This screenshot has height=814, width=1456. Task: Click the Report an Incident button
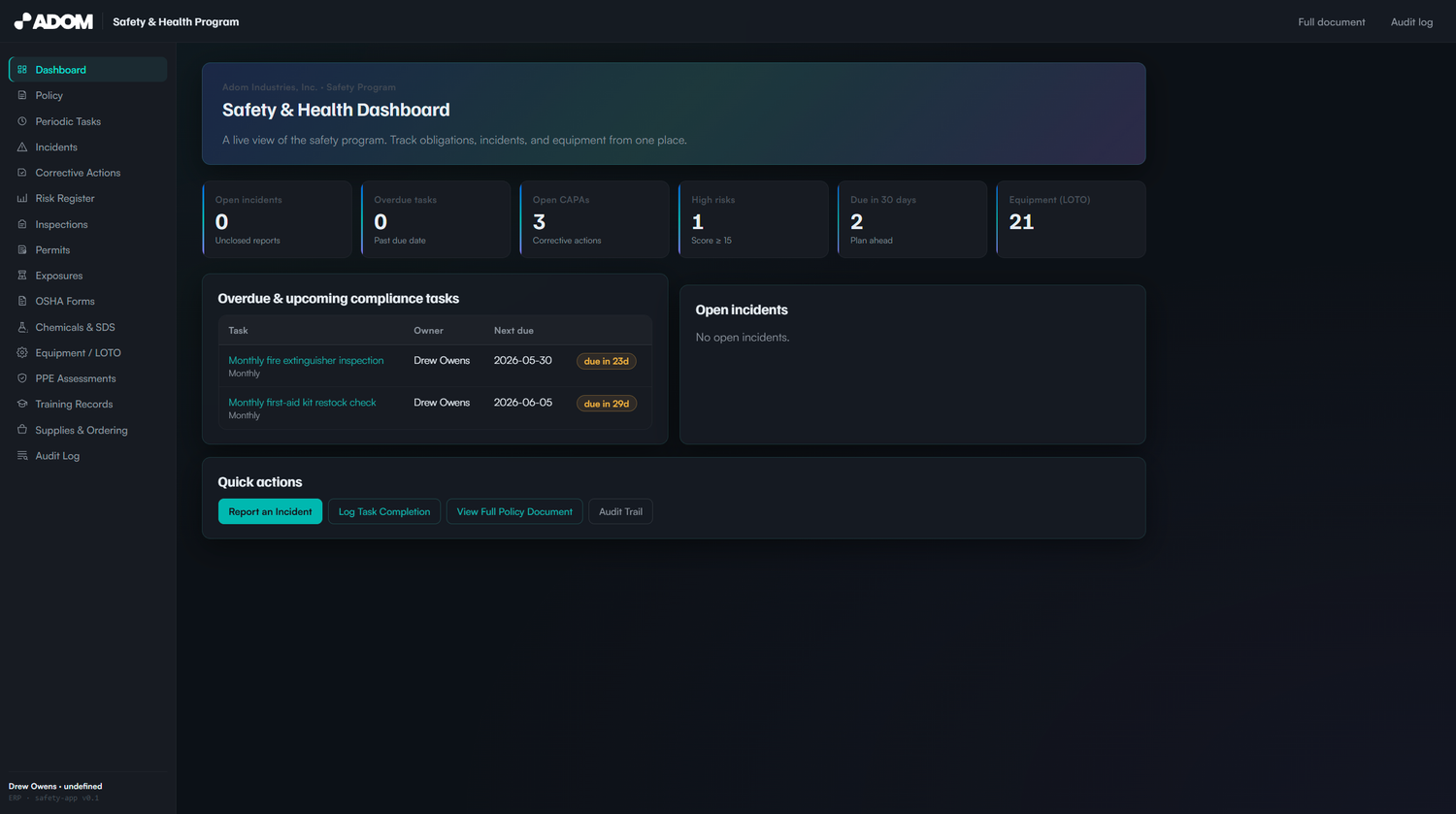(x=270, y=511)
